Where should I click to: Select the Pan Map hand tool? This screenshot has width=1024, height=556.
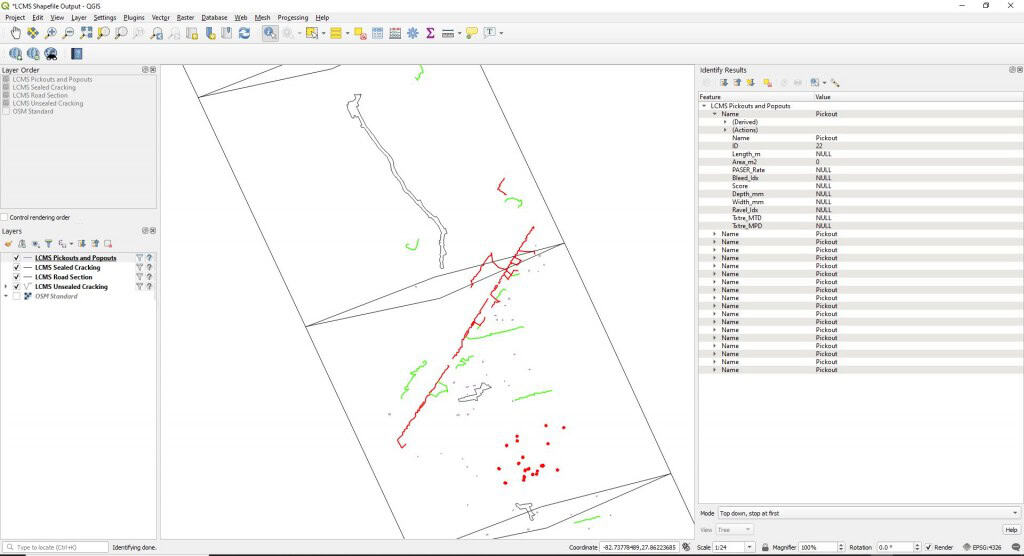click(15, 33)
